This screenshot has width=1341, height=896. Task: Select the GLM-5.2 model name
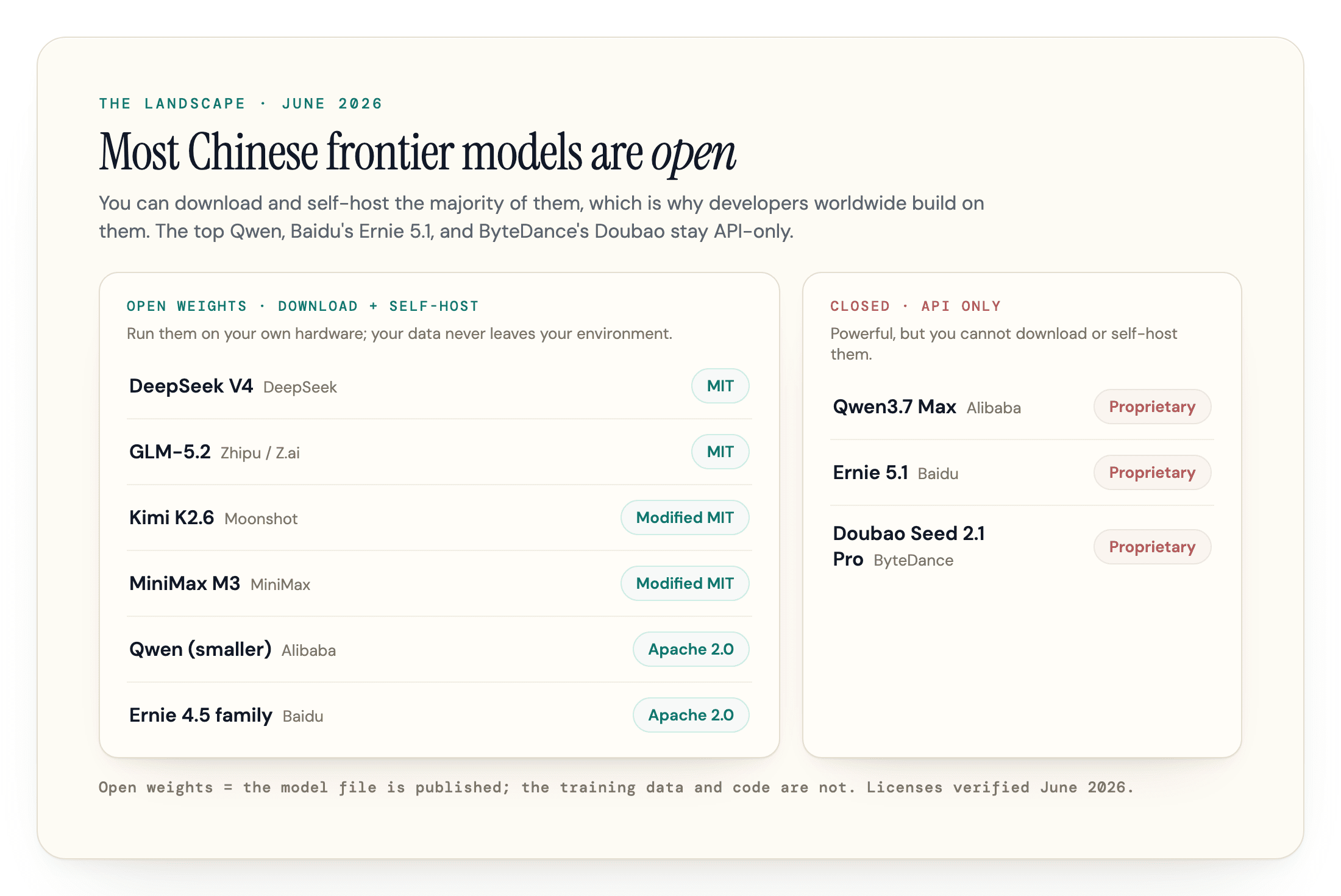[x=169, y=452]
